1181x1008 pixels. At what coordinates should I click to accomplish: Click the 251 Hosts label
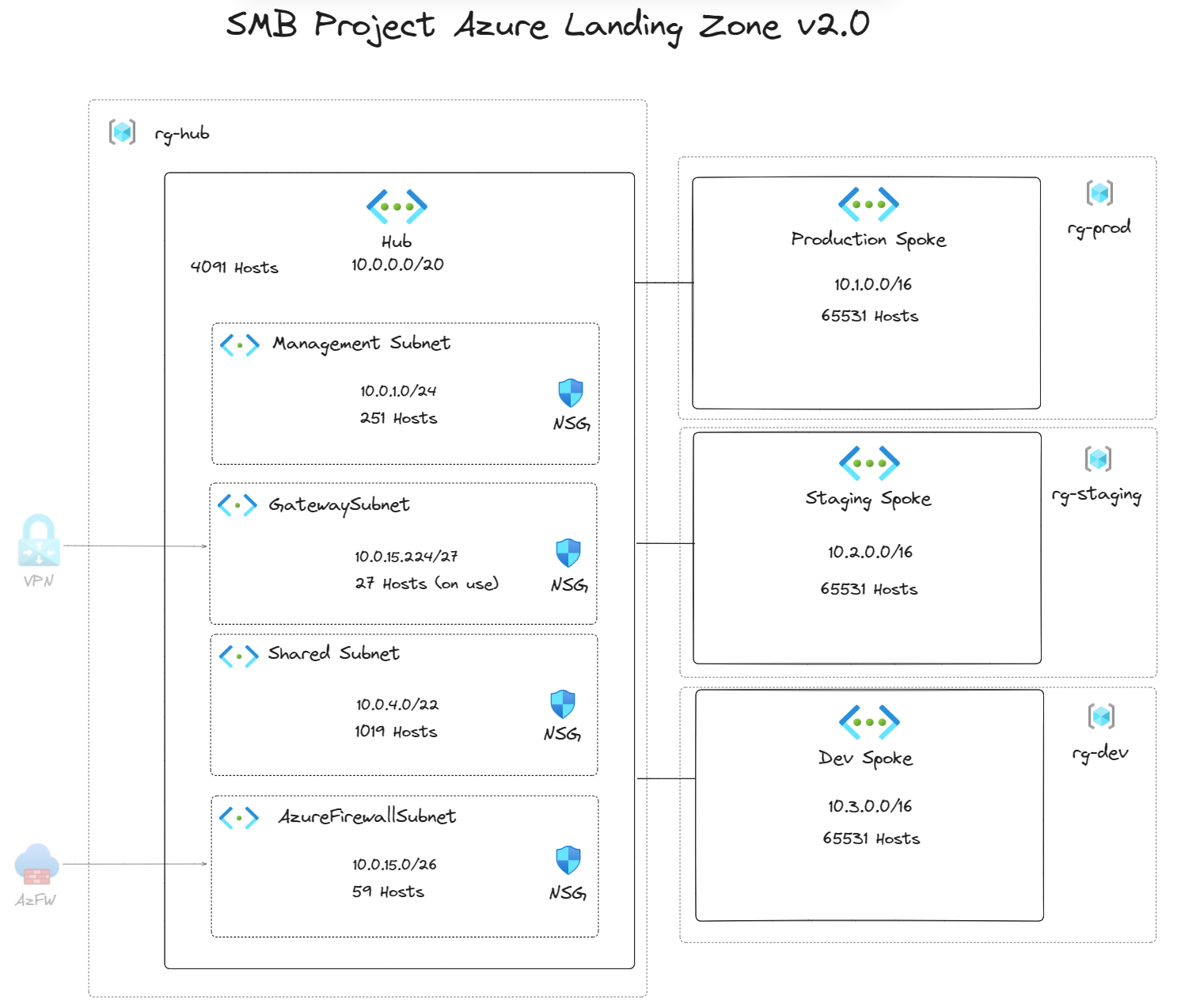[398, 418]
